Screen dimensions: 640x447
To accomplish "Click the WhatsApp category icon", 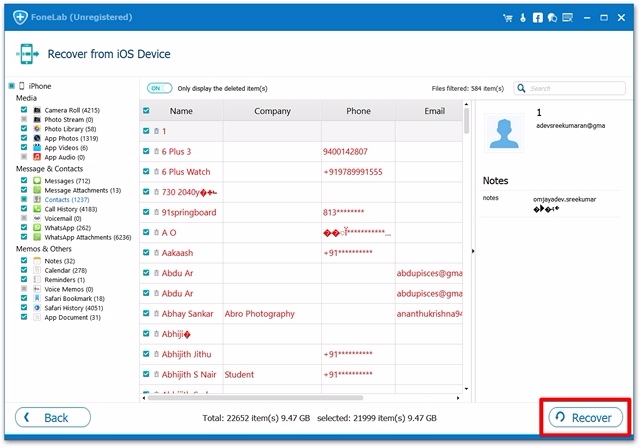I will [37, 227].
